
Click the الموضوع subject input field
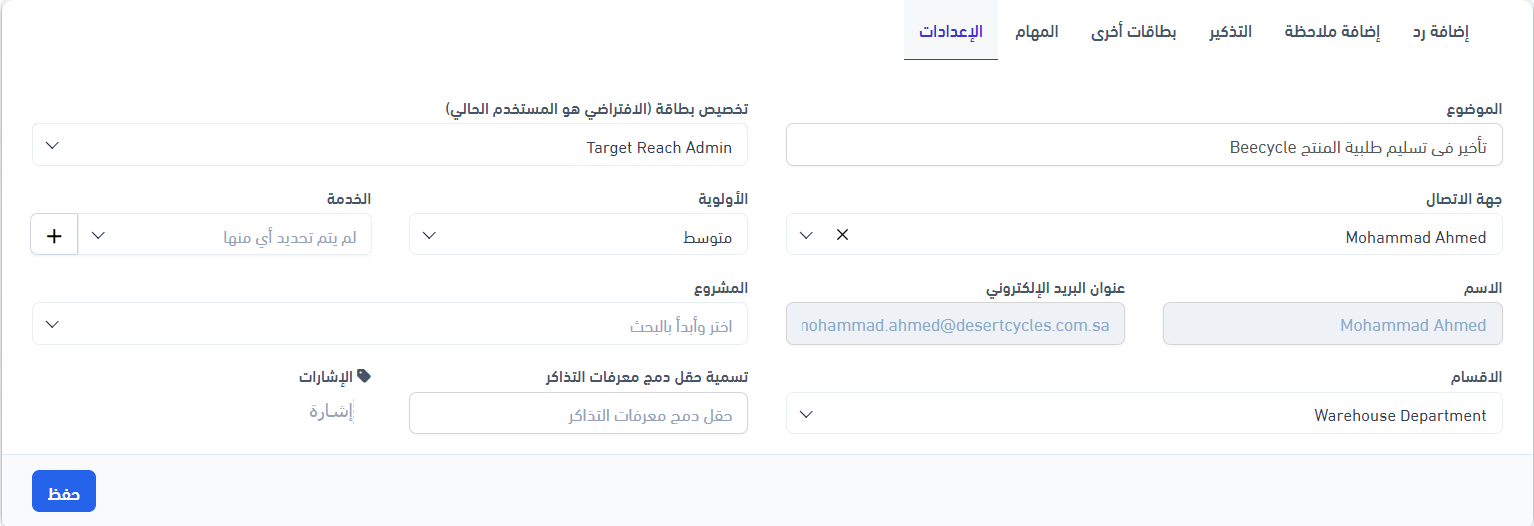(1144, 146)
